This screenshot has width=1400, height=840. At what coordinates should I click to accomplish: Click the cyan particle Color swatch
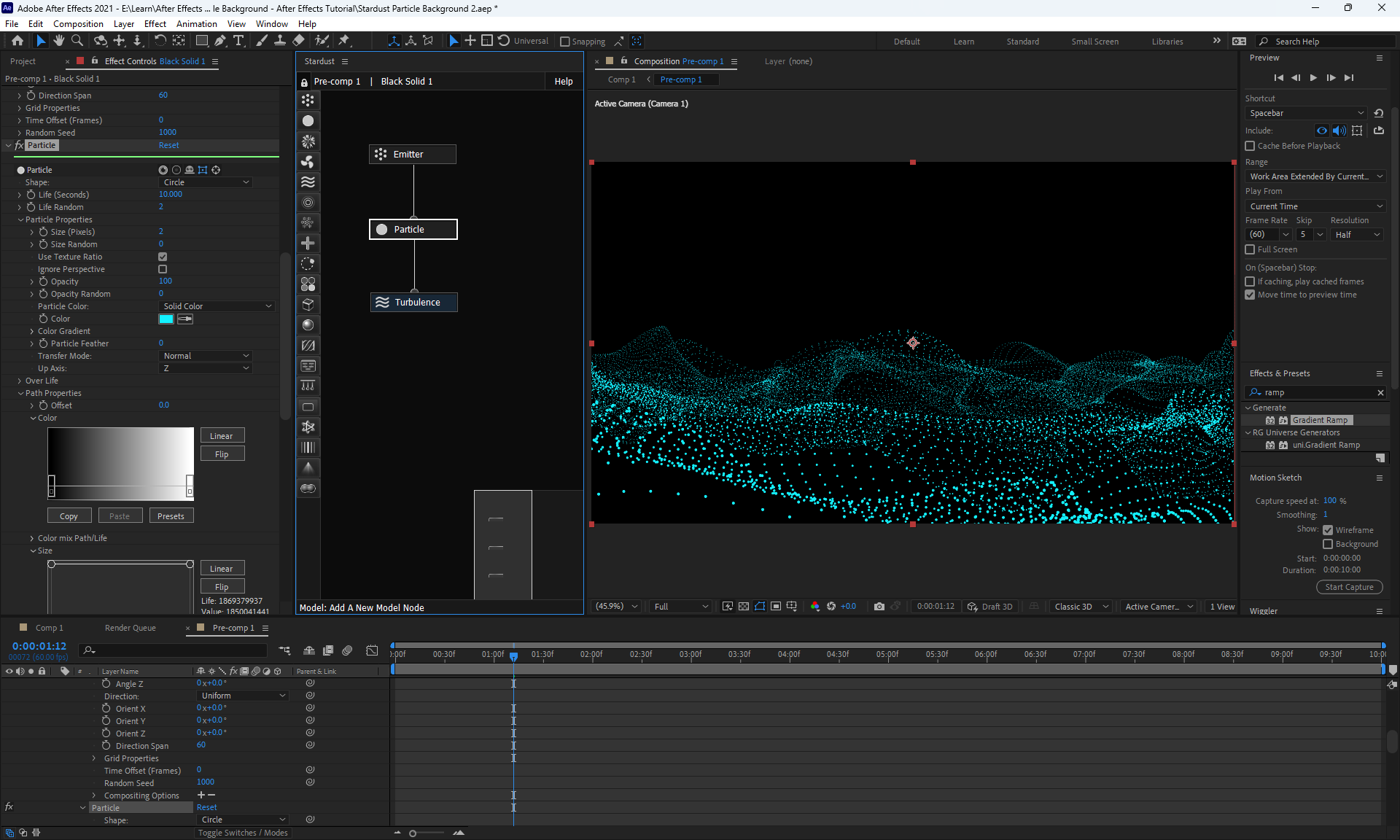click(166, 319)
